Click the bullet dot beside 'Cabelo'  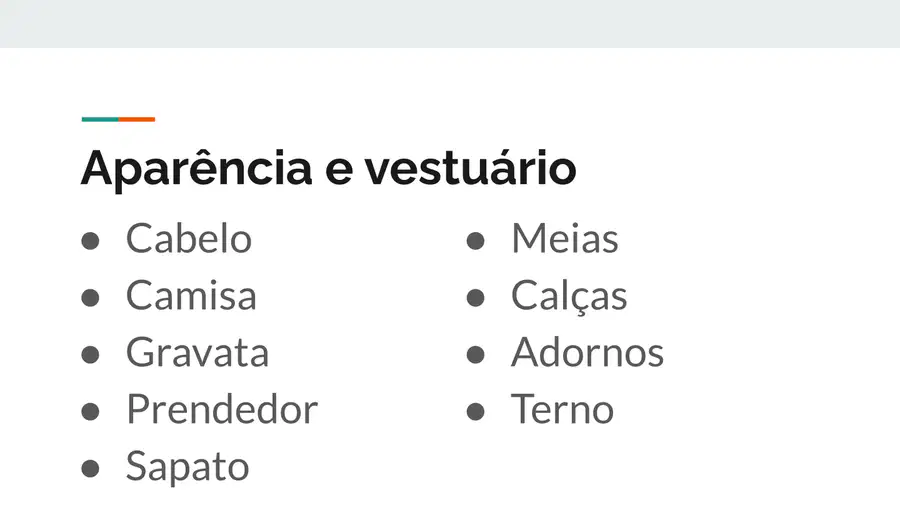click(90, 241)
